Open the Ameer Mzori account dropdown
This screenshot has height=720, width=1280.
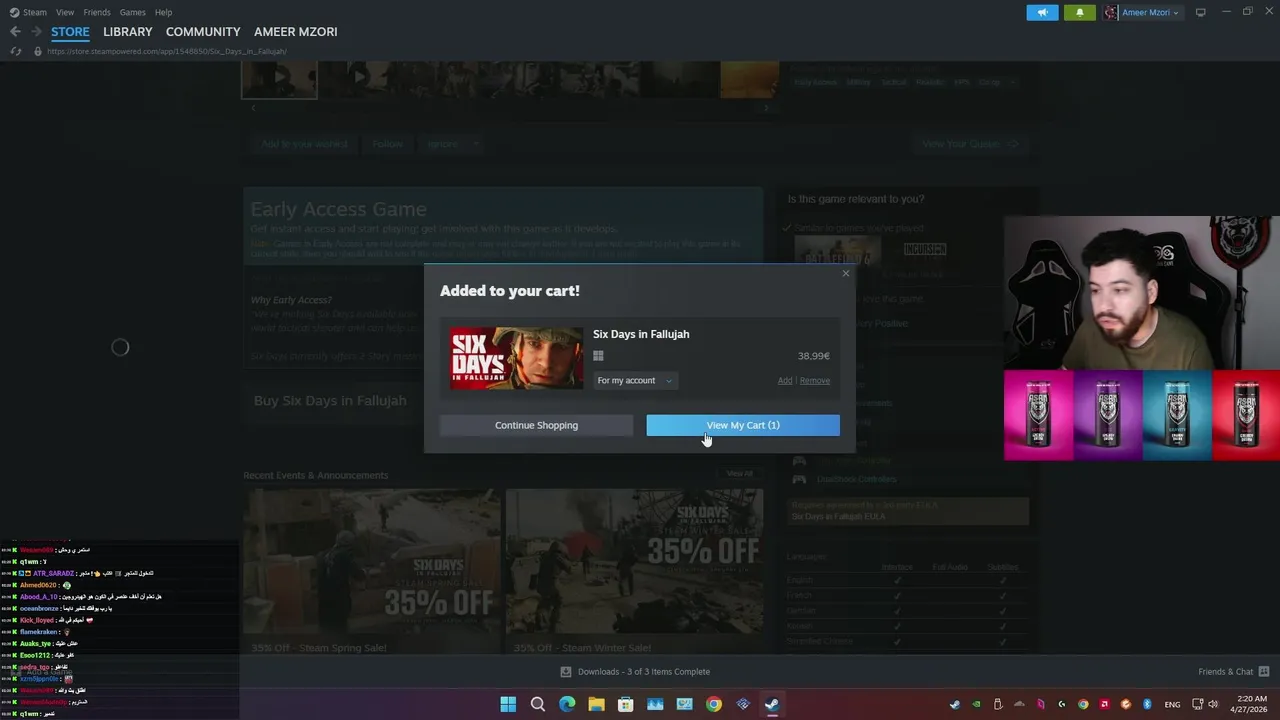pos(1143,12)
